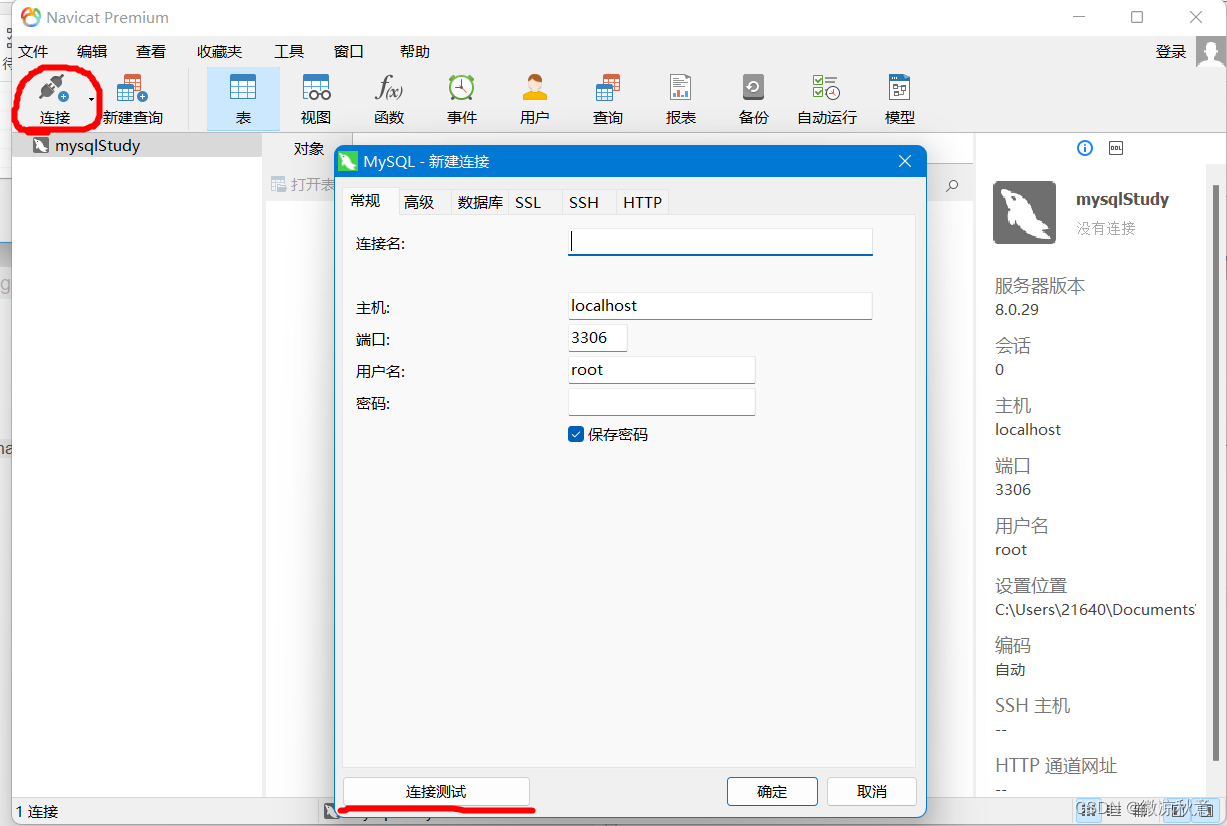Open the View (视图) toolbar icon
The width and height of the screenshot is (1227, 826).
click(316, 88)
